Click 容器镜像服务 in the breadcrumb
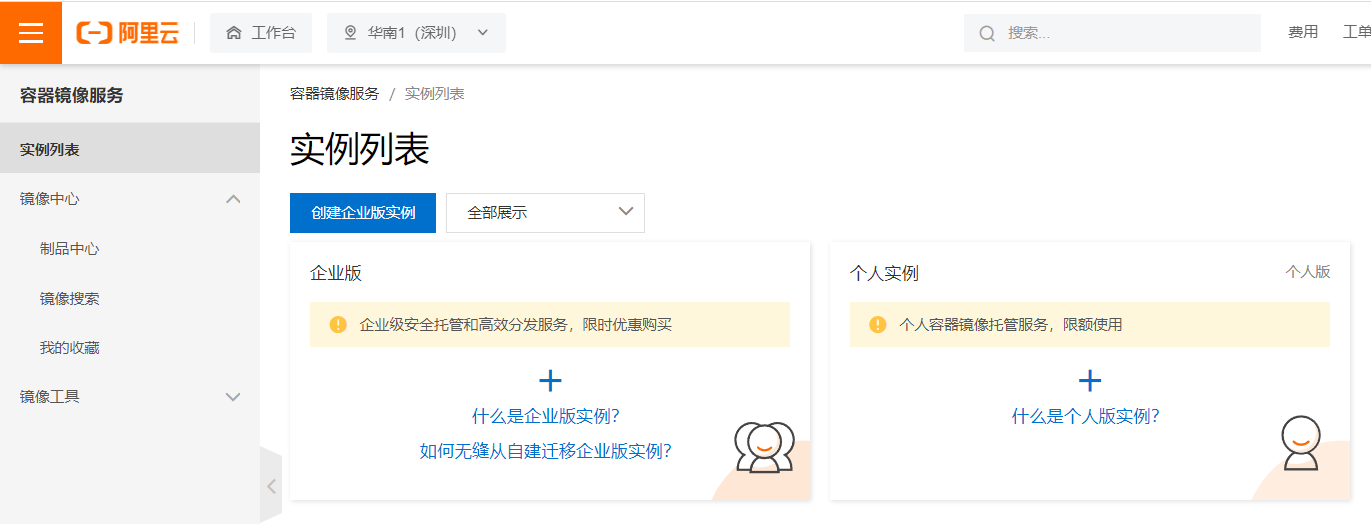Screen dimensions: 1371x524 click(x=335, y=94)
